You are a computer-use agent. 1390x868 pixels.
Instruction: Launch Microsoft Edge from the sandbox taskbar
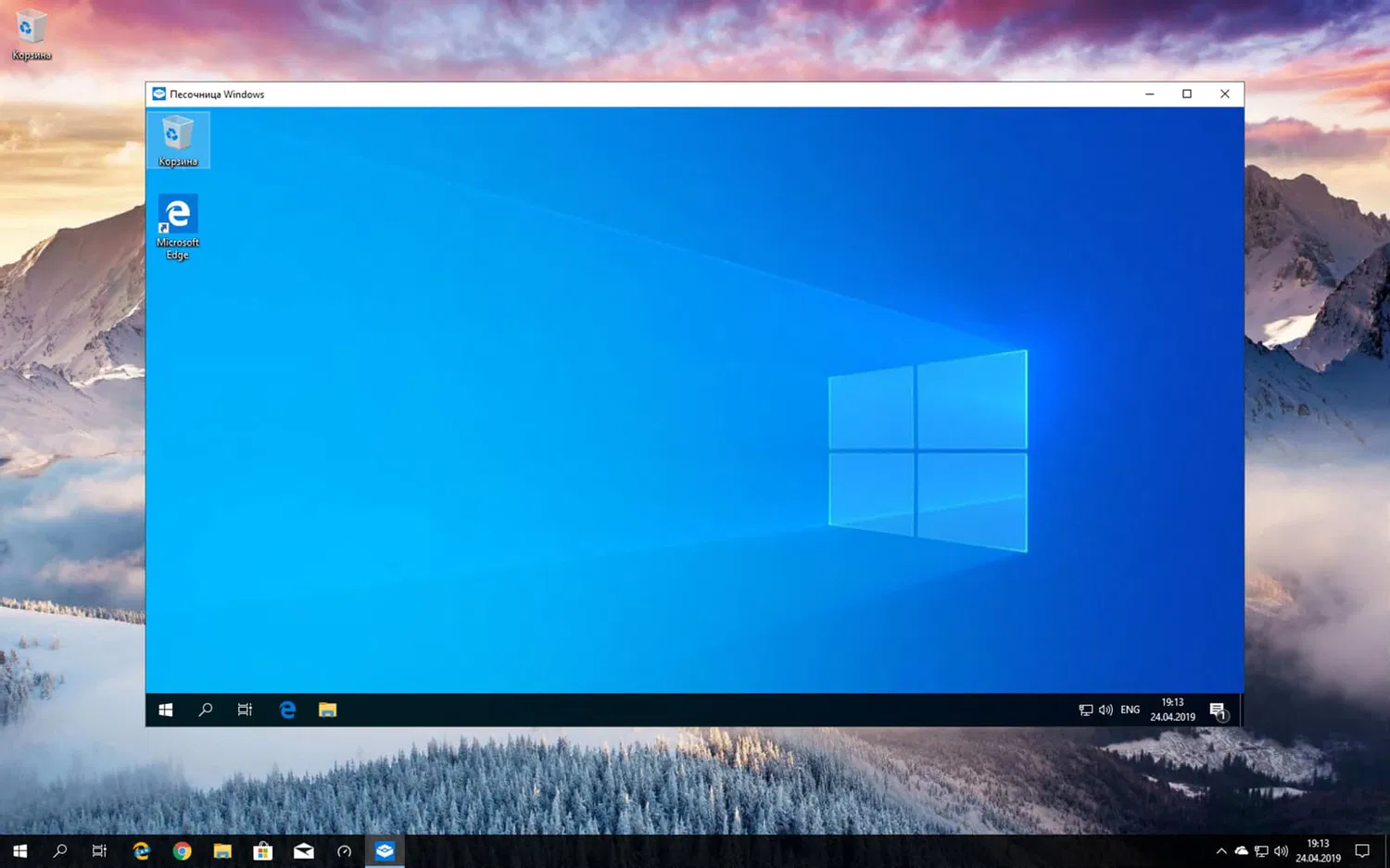[x=287, y=709]
